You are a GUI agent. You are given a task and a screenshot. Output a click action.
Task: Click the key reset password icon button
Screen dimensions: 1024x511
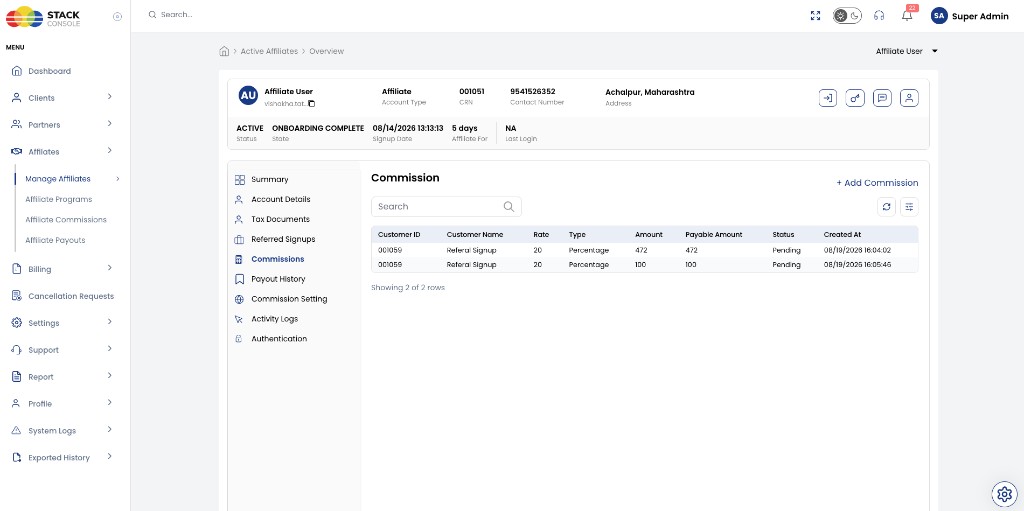(855, 98)
